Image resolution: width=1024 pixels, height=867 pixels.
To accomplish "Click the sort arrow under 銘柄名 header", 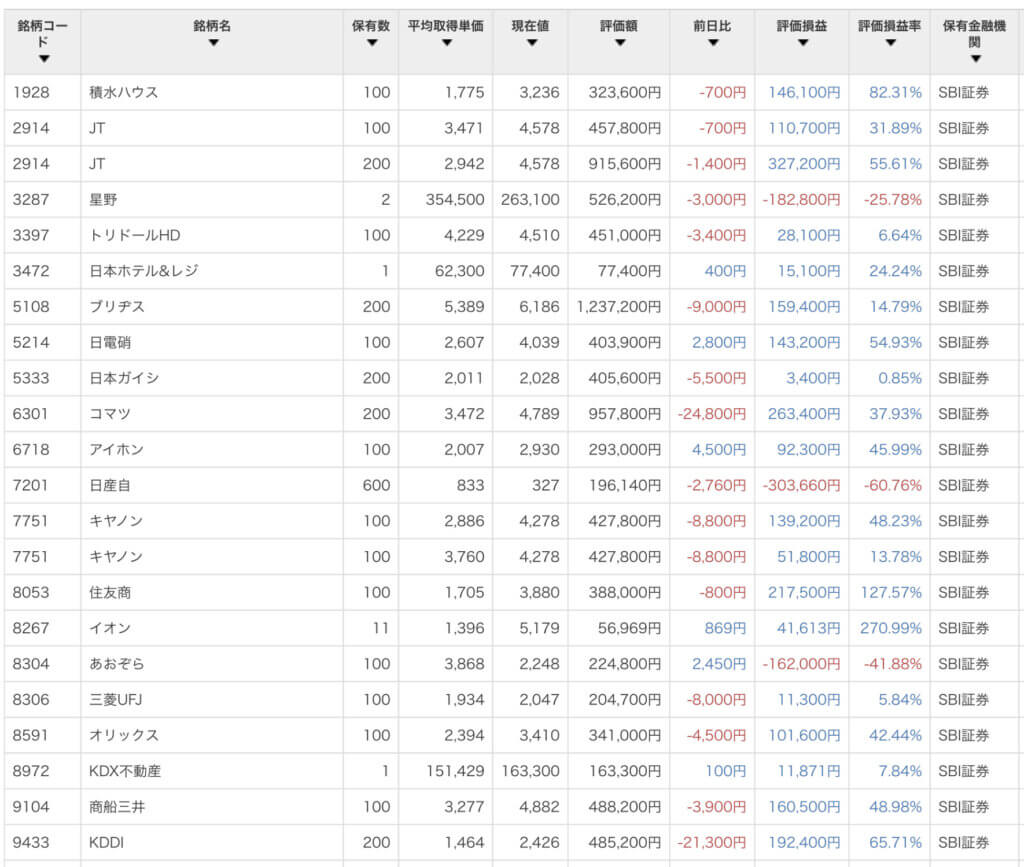I will (x=212, y=43).
